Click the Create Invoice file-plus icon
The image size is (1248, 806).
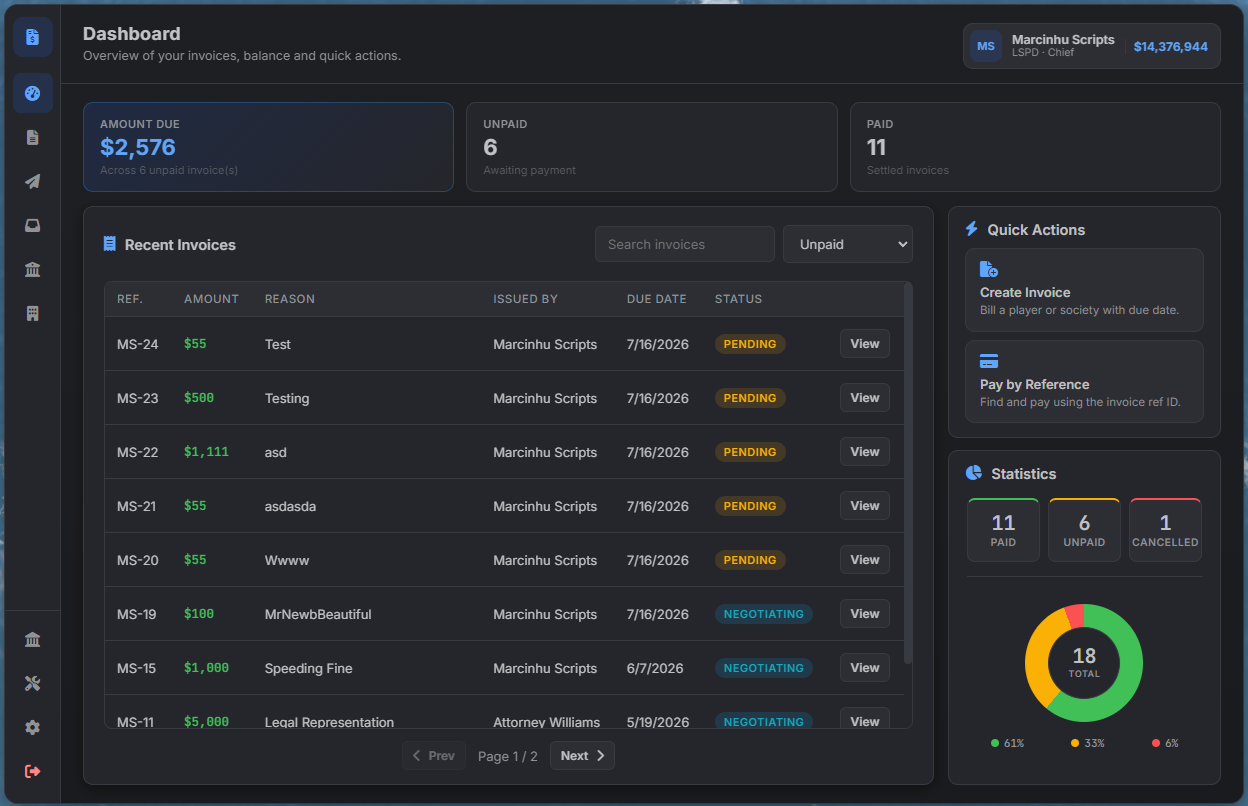point(988,269)
